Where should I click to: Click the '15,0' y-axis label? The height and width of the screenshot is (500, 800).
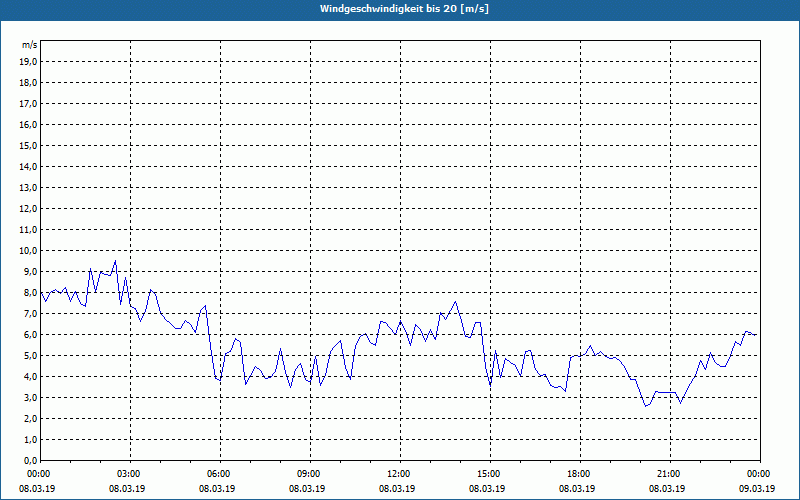[28, 145]
